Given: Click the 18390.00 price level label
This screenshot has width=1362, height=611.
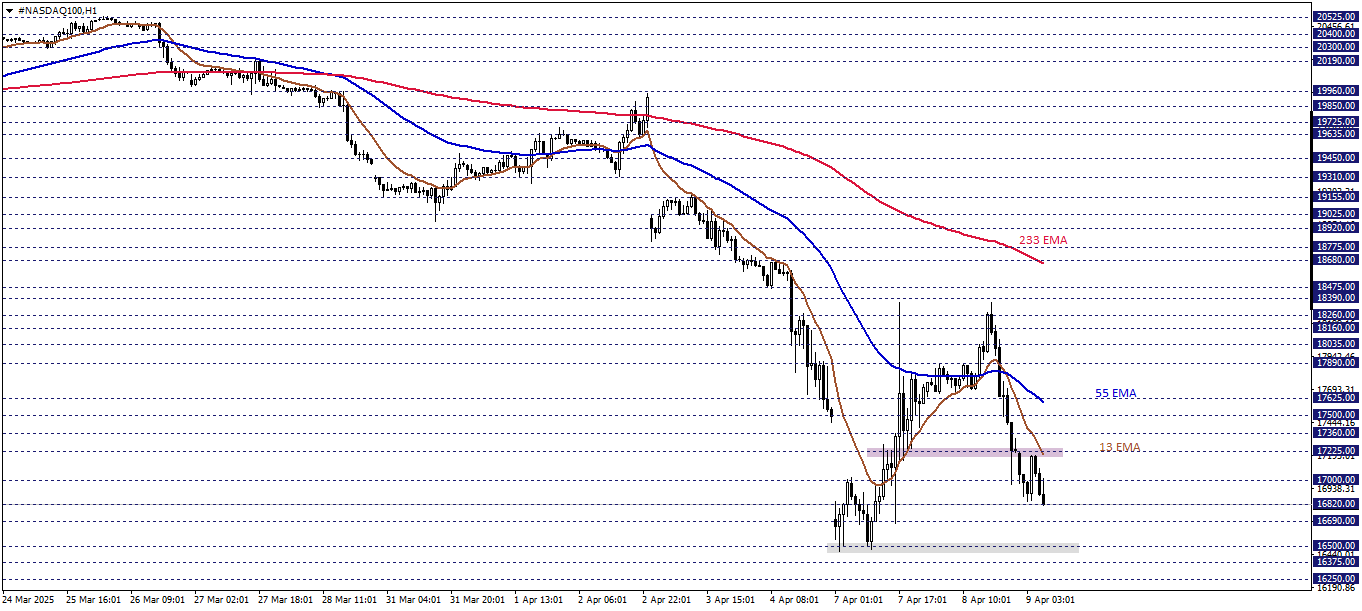Looking at the screenshot, I should click(x=1337, y=298).
